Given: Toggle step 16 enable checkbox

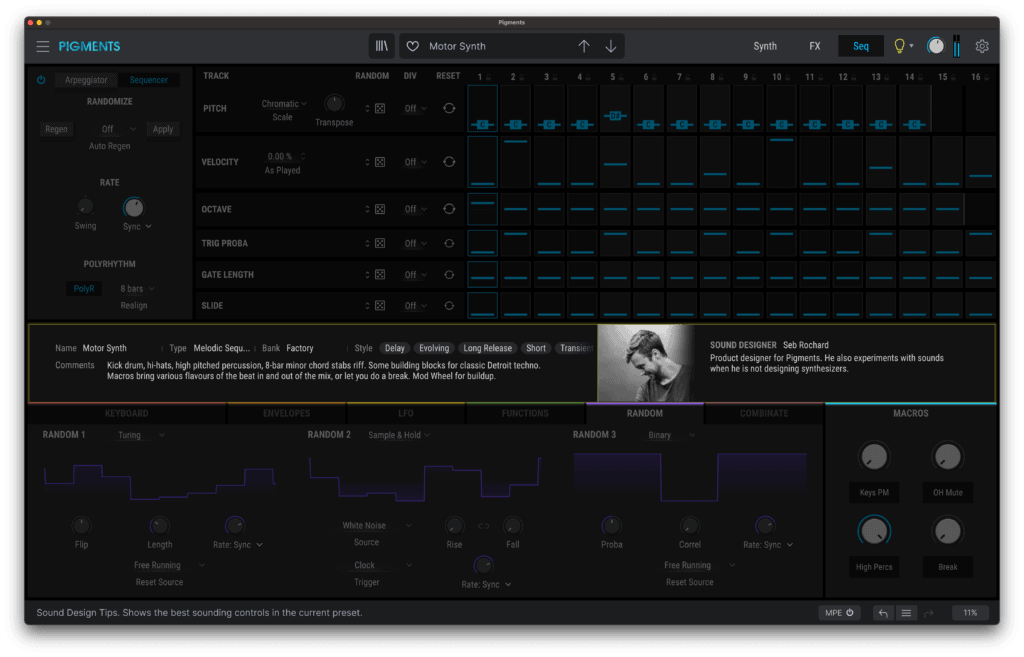Looking at the screenshot, I should point(986,78).
